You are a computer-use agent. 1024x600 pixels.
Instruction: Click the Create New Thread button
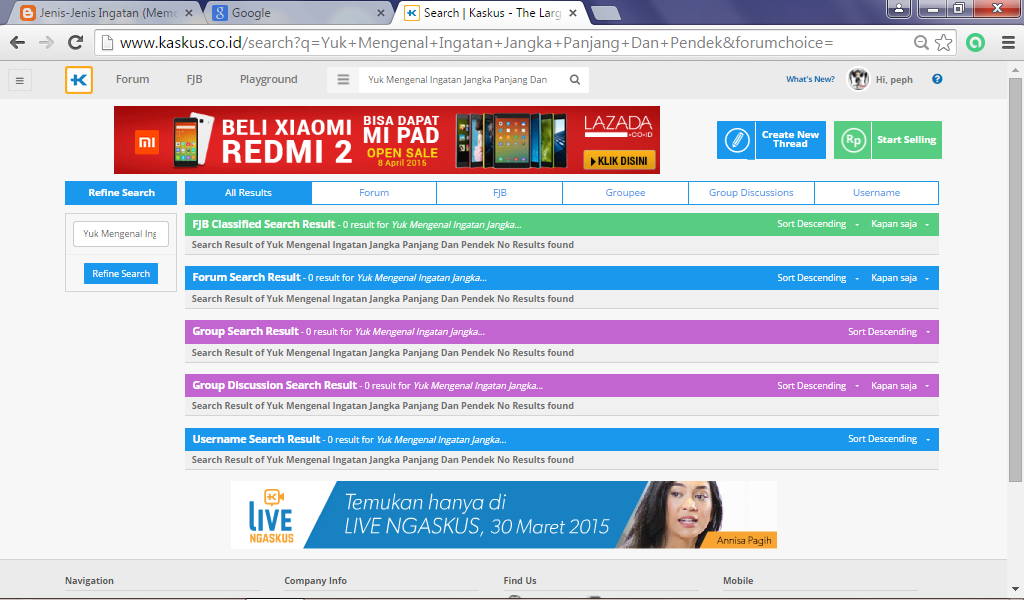pyautogui.click(x=771, y=140)
